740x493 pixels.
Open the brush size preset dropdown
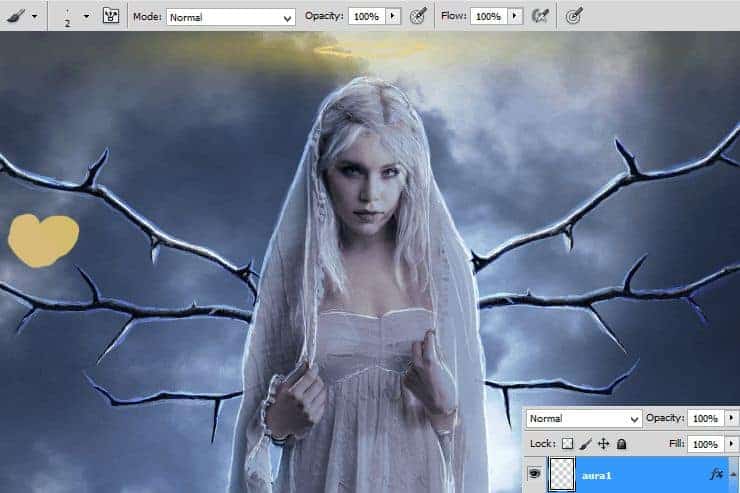[86, 16]
